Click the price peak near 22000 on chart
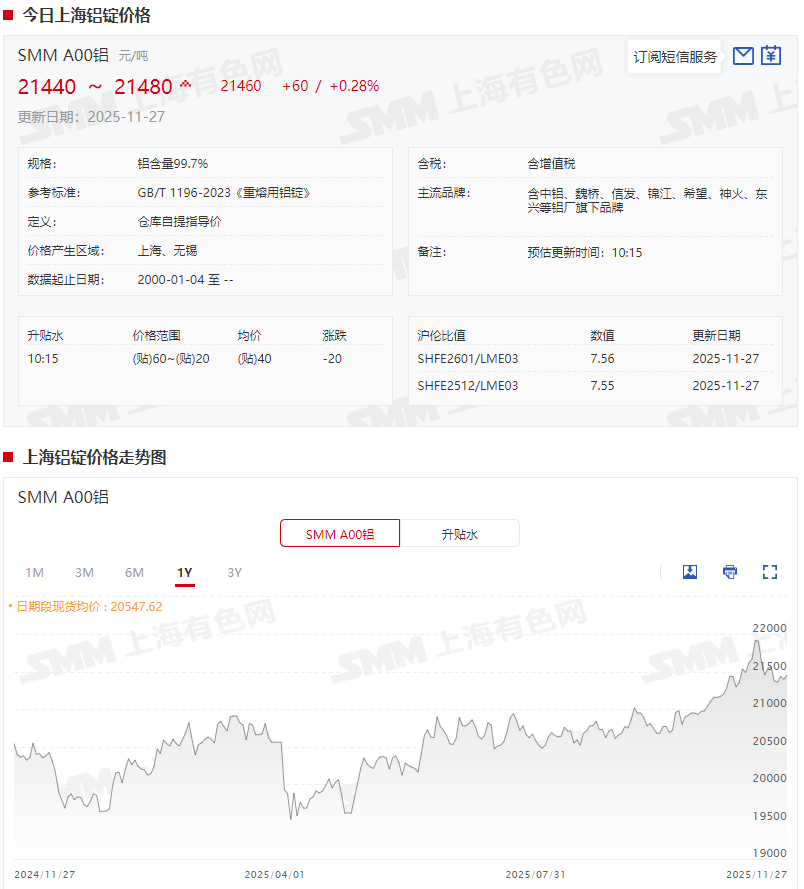The image size is (804, 889). coord(757,642)
